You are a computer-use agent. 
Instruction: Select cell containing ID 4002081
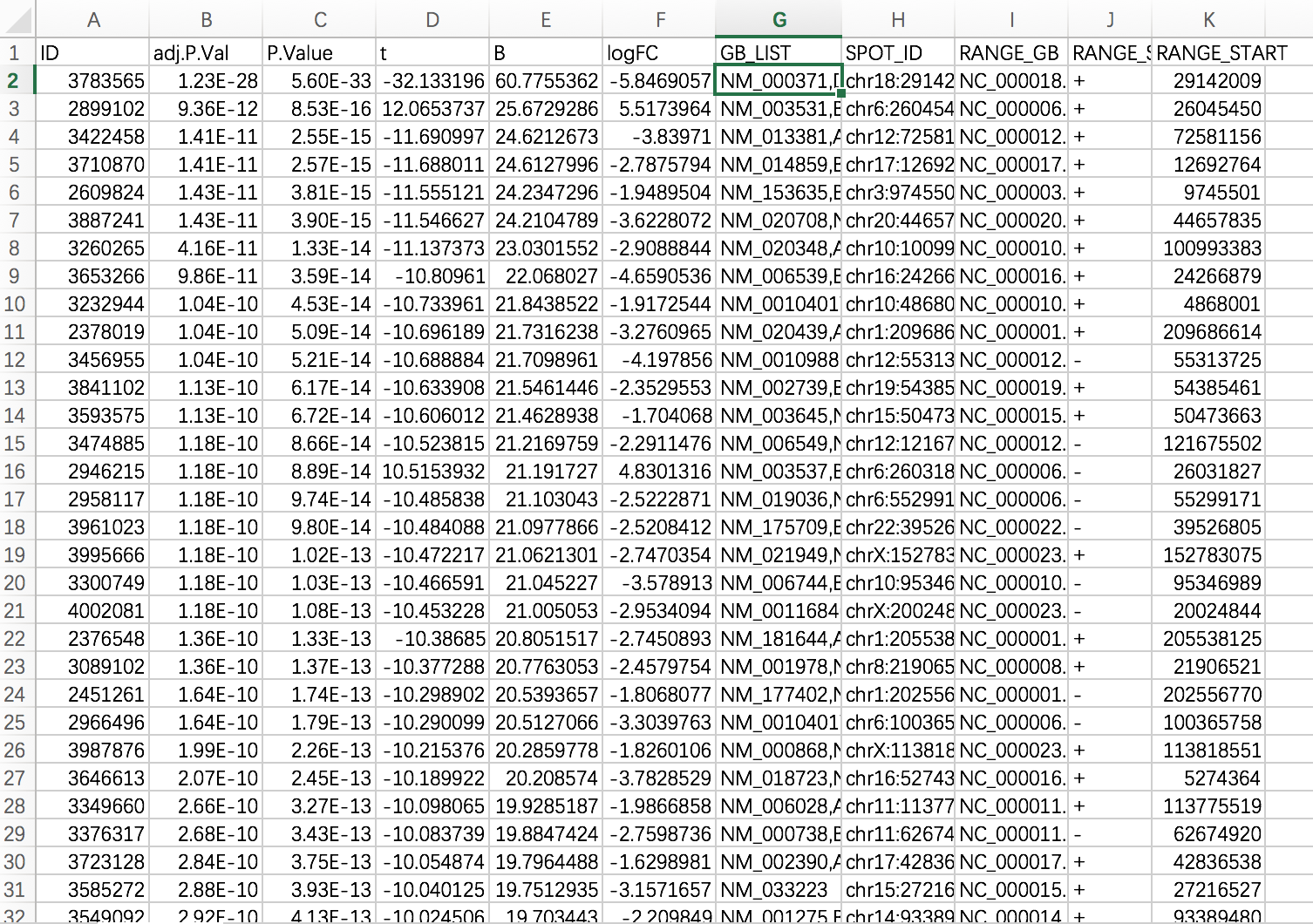(x=92, y=610)
